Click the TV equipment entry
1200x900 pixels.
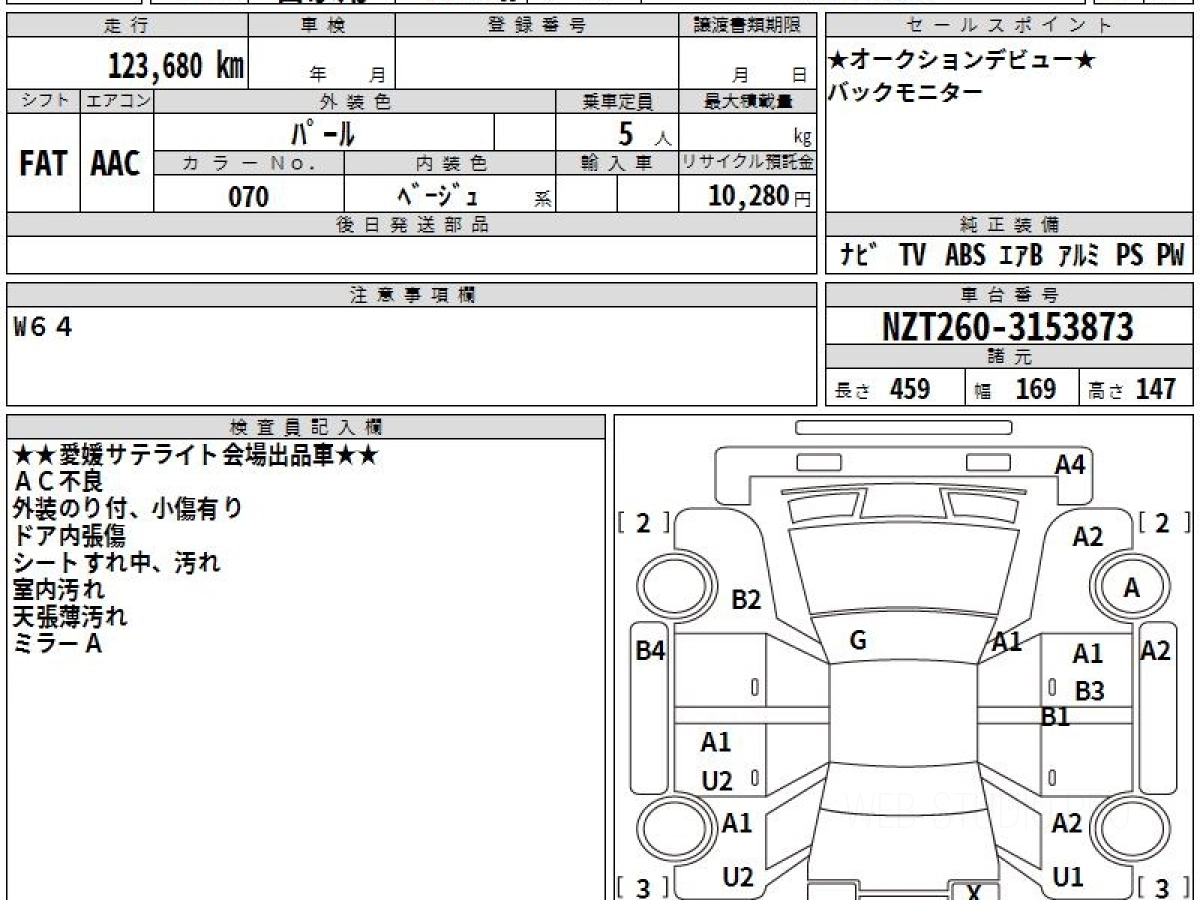click(x=912, y=255)
